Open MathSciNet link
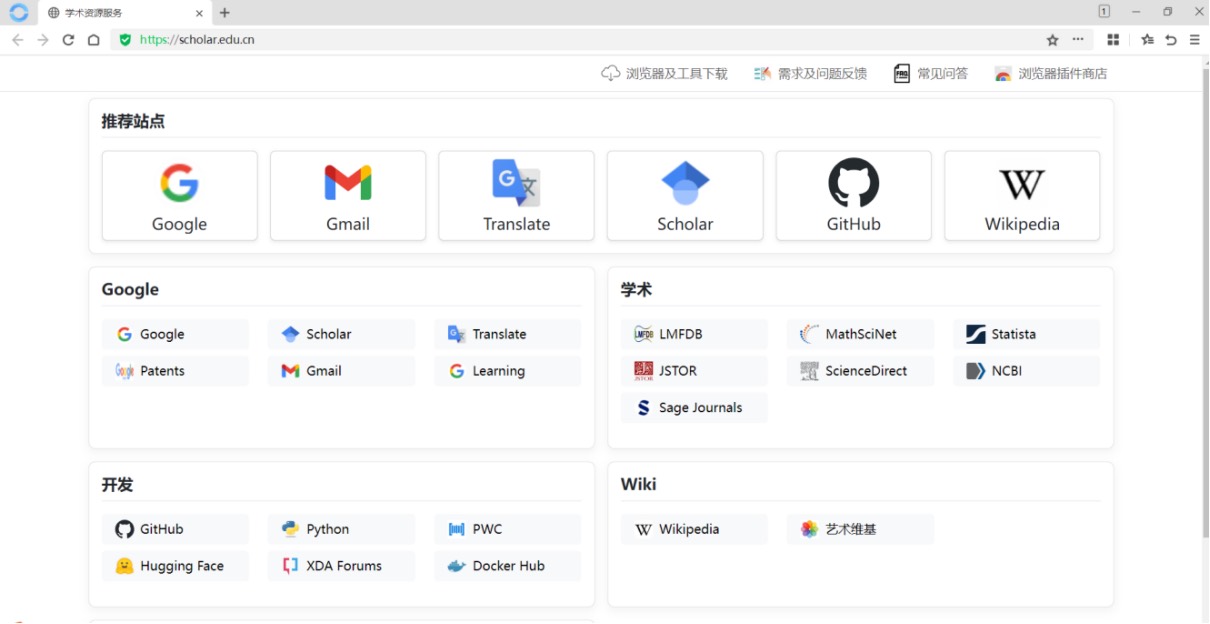 tap(861, 334)
